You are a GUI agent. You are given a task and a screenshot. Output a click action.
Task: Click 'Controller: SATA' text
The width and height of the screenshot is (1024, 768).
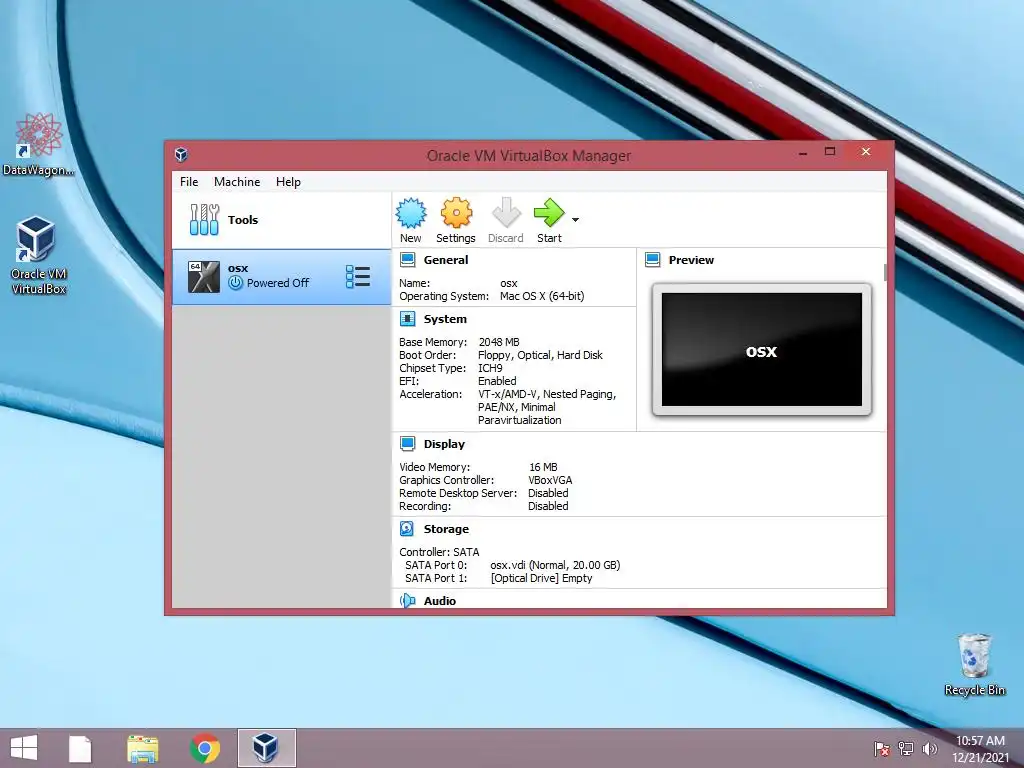[439, 552]
